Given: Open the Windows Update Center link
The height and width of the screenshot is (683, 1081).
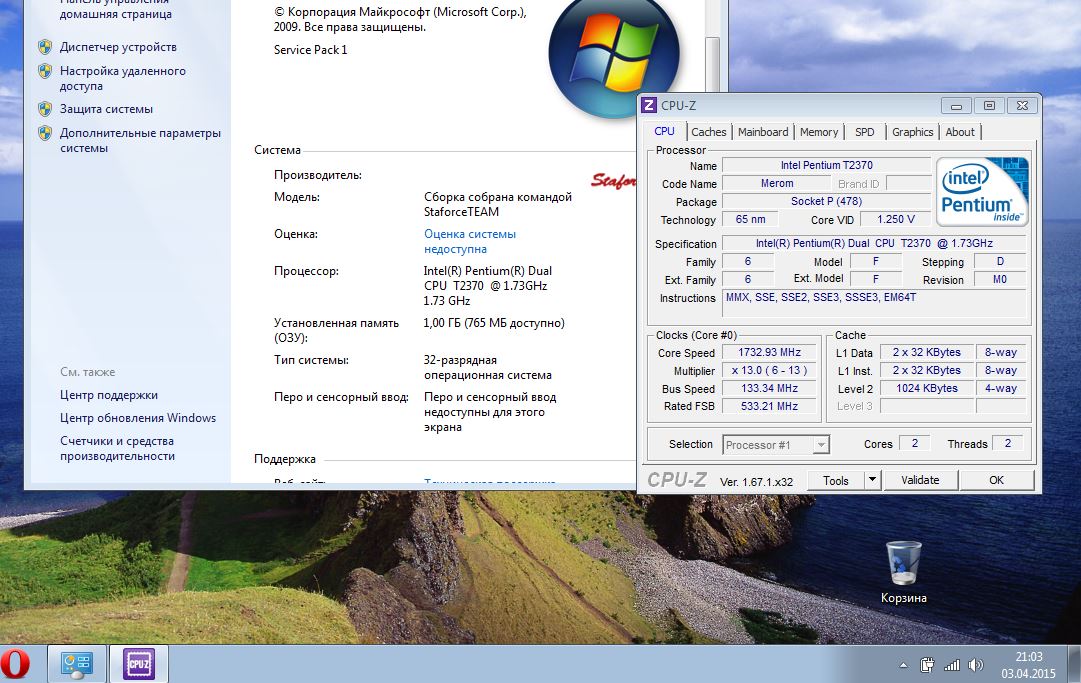Looking at the screenshot, I should click(x=138, y=418).
